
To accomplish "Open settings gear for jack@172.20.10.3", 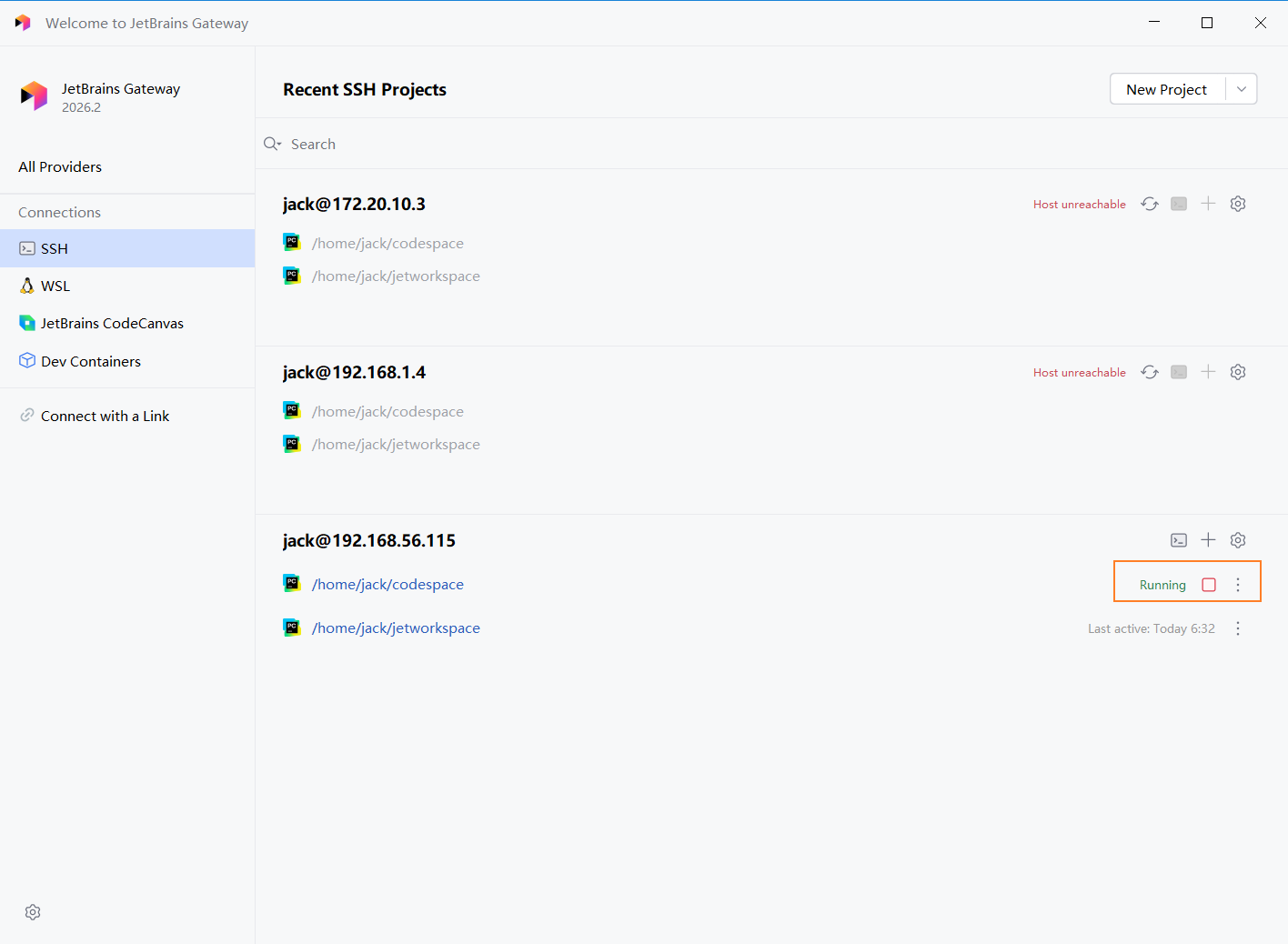I will 1238,204.
